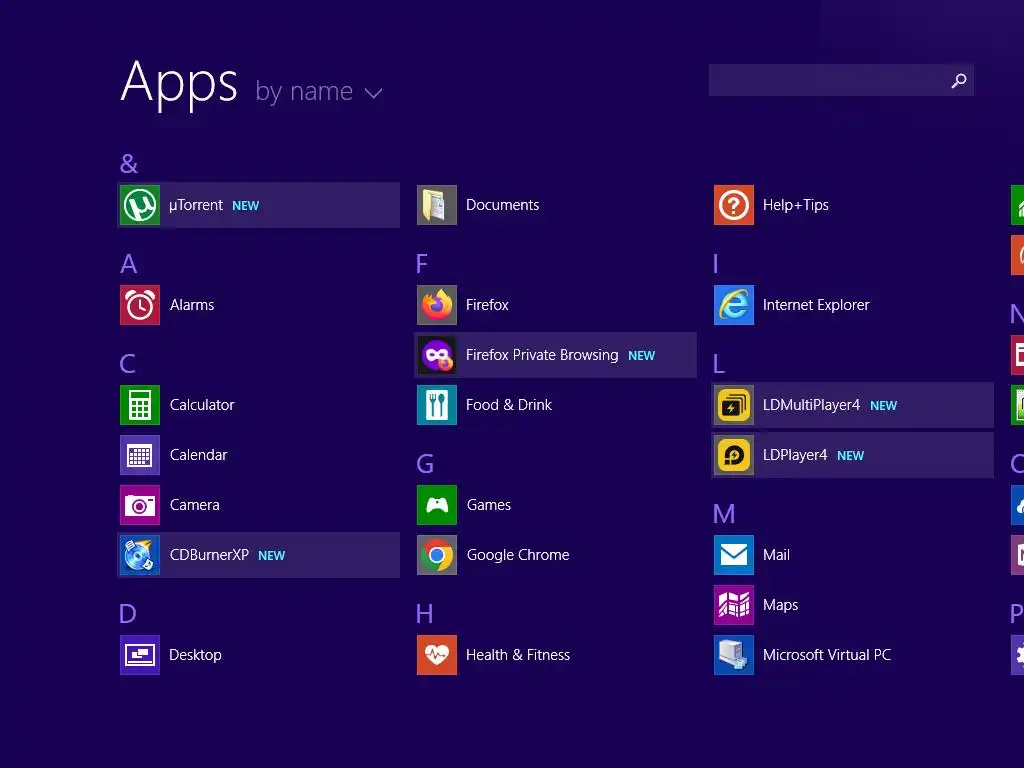Click the 'Apps' title heading
The width and height of the screenshot is (1024, 768).
(179, 84)
